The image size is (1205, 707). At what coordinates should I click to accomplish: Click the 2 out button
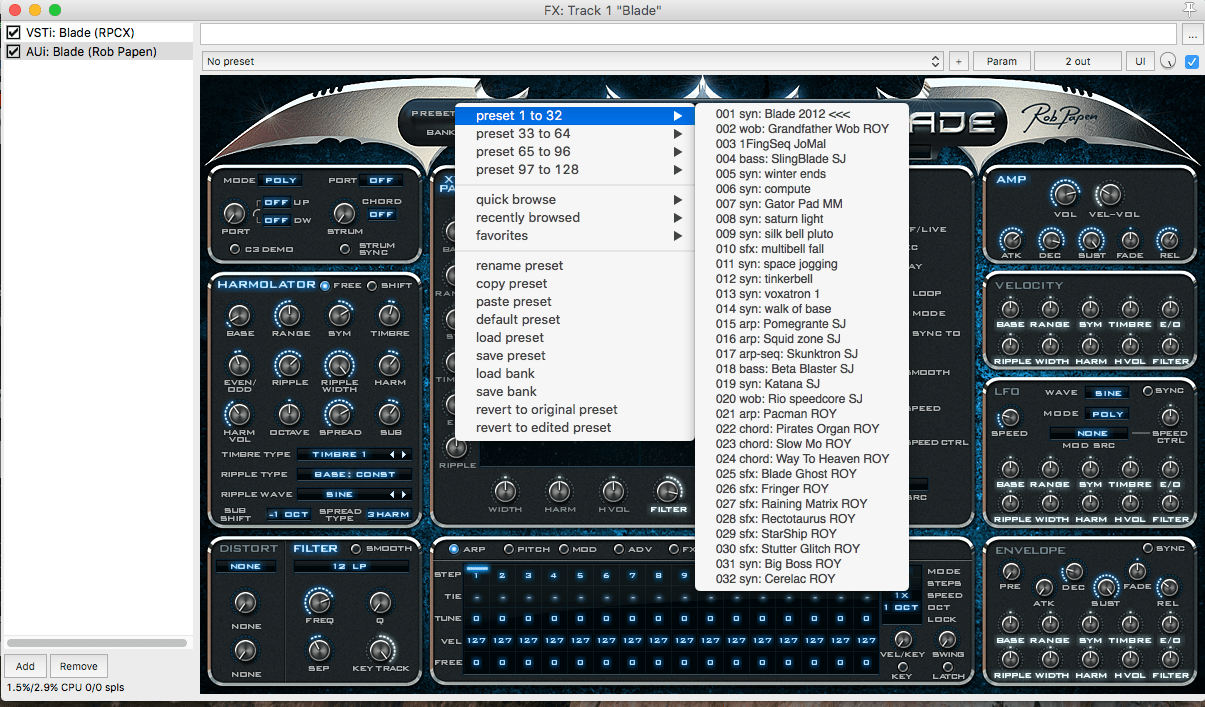[1078, 61]
